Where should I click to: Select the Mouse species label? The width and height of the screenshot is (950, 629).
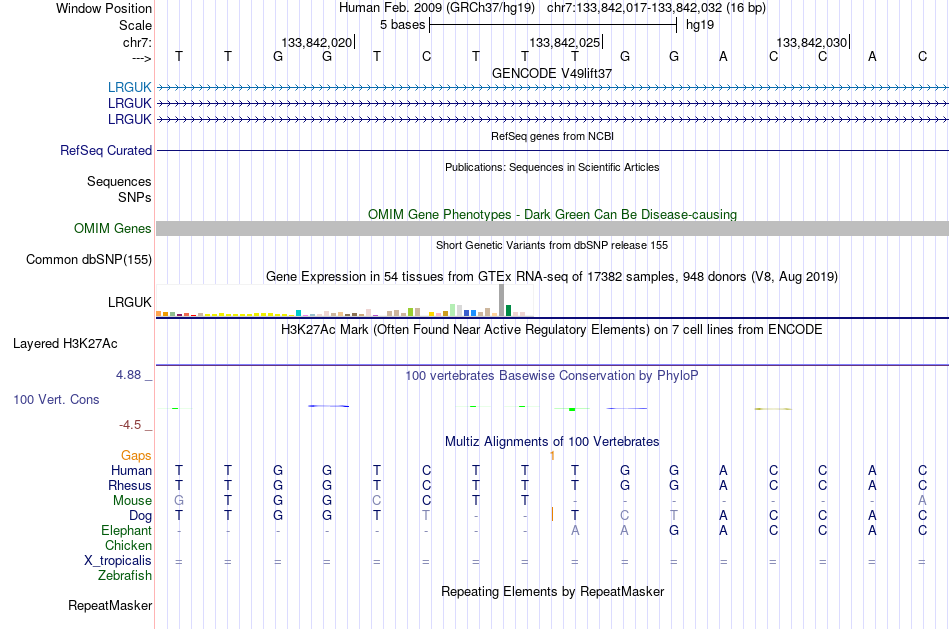(x=132, y=501)
